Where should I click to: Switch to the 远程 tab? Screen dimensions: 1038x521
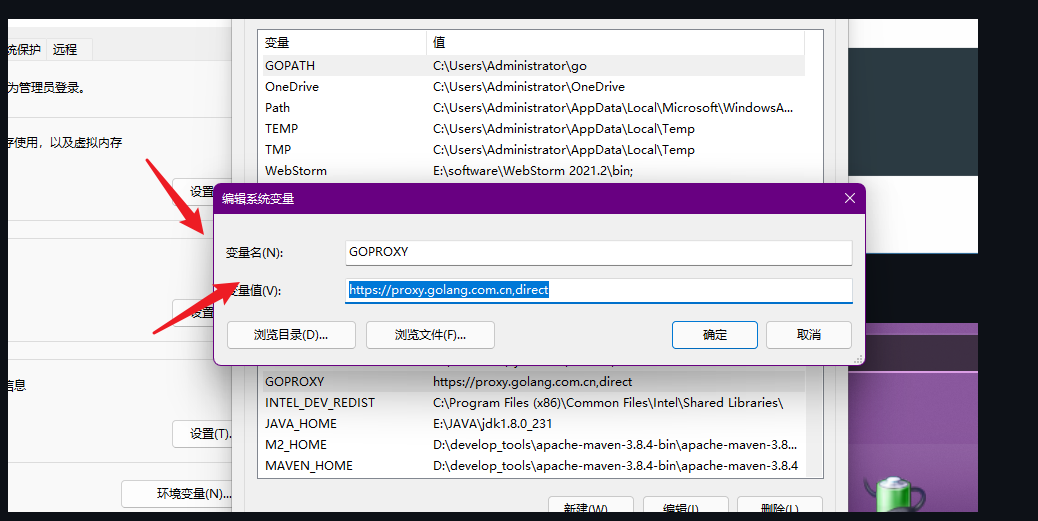pyautogui.click(x=66, y=49)
